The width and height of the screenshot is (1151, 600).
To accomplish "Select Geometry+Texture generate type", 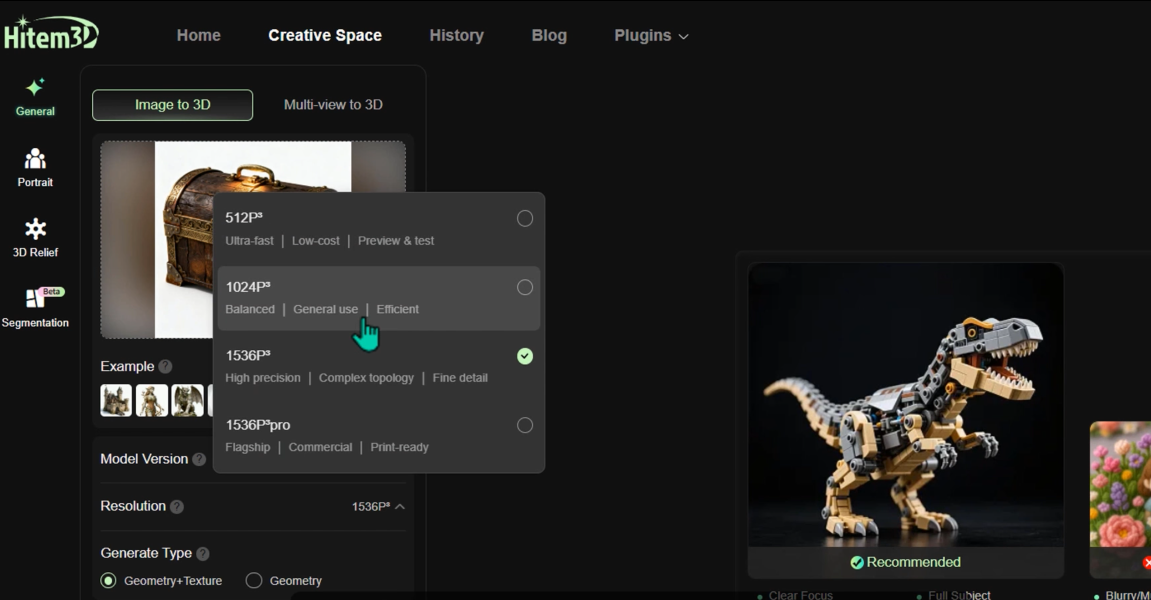I will (x=109, y=581).
